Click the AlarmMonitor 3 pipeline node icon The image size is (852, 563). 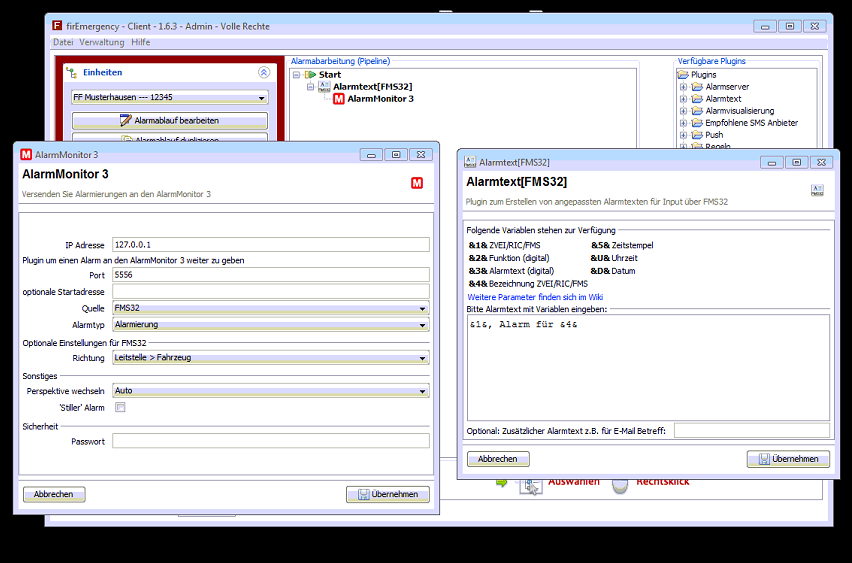point(339,99)
